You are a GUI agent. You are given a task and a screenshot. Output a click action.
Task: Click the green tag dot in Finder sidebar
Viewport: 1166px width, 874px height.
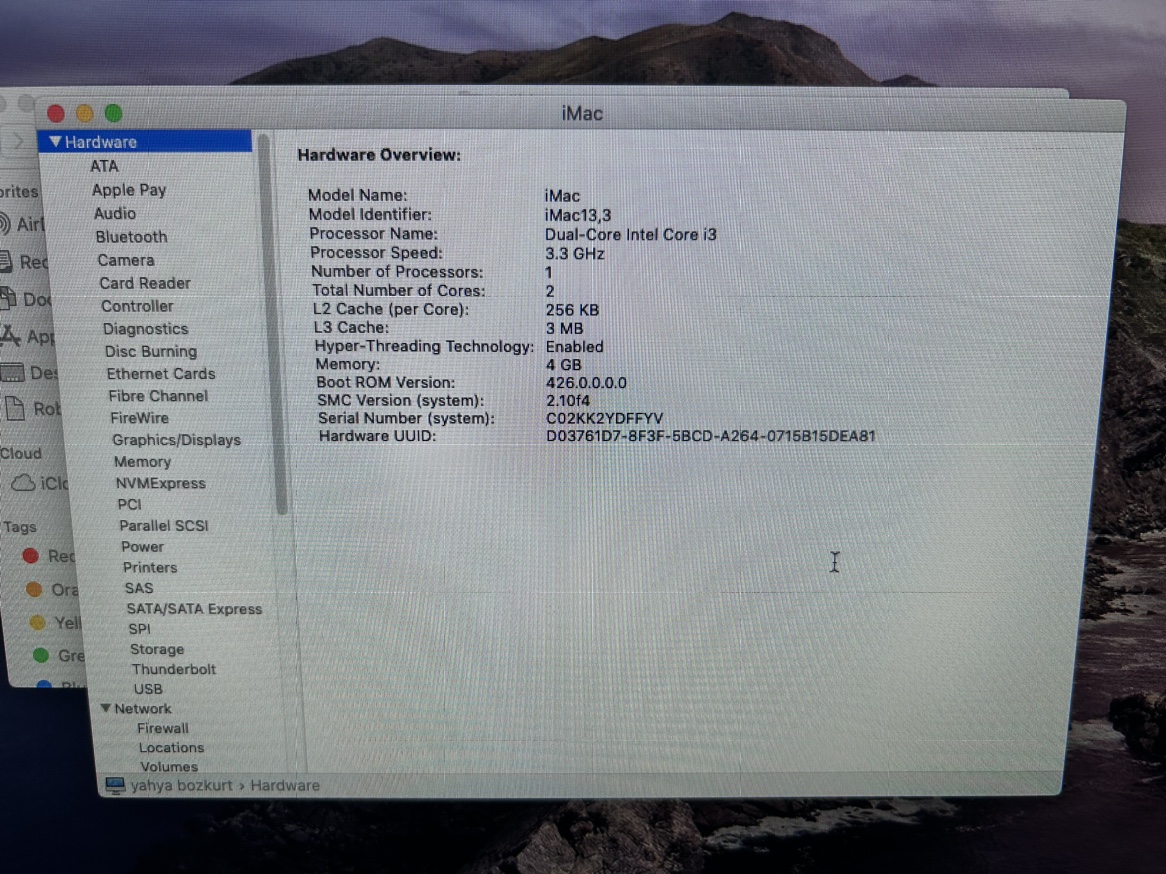[x=41, y=655]
